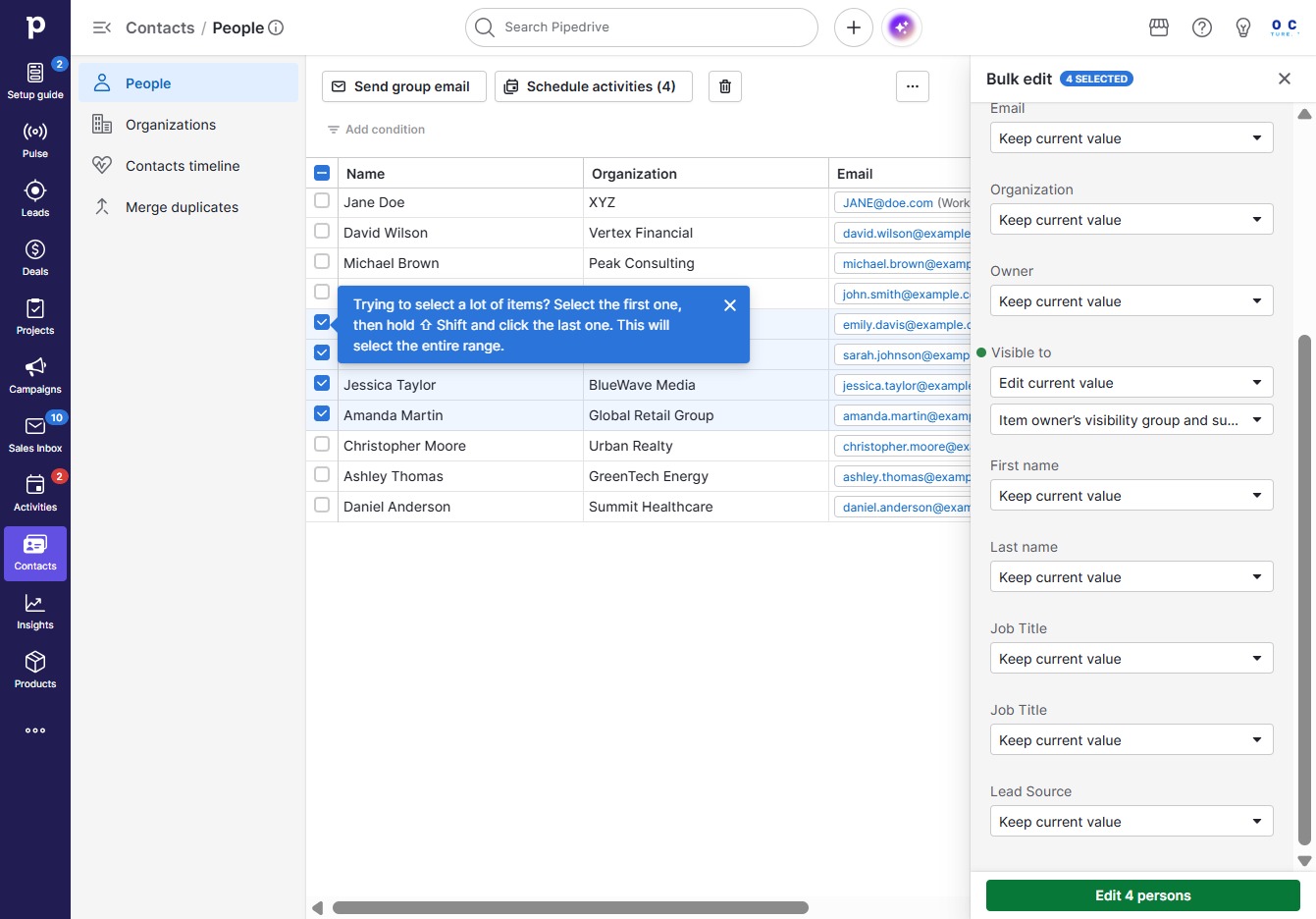1316x919 pixels.
Task: Open Jessica Taylor's email link
Action: [906, 386]
